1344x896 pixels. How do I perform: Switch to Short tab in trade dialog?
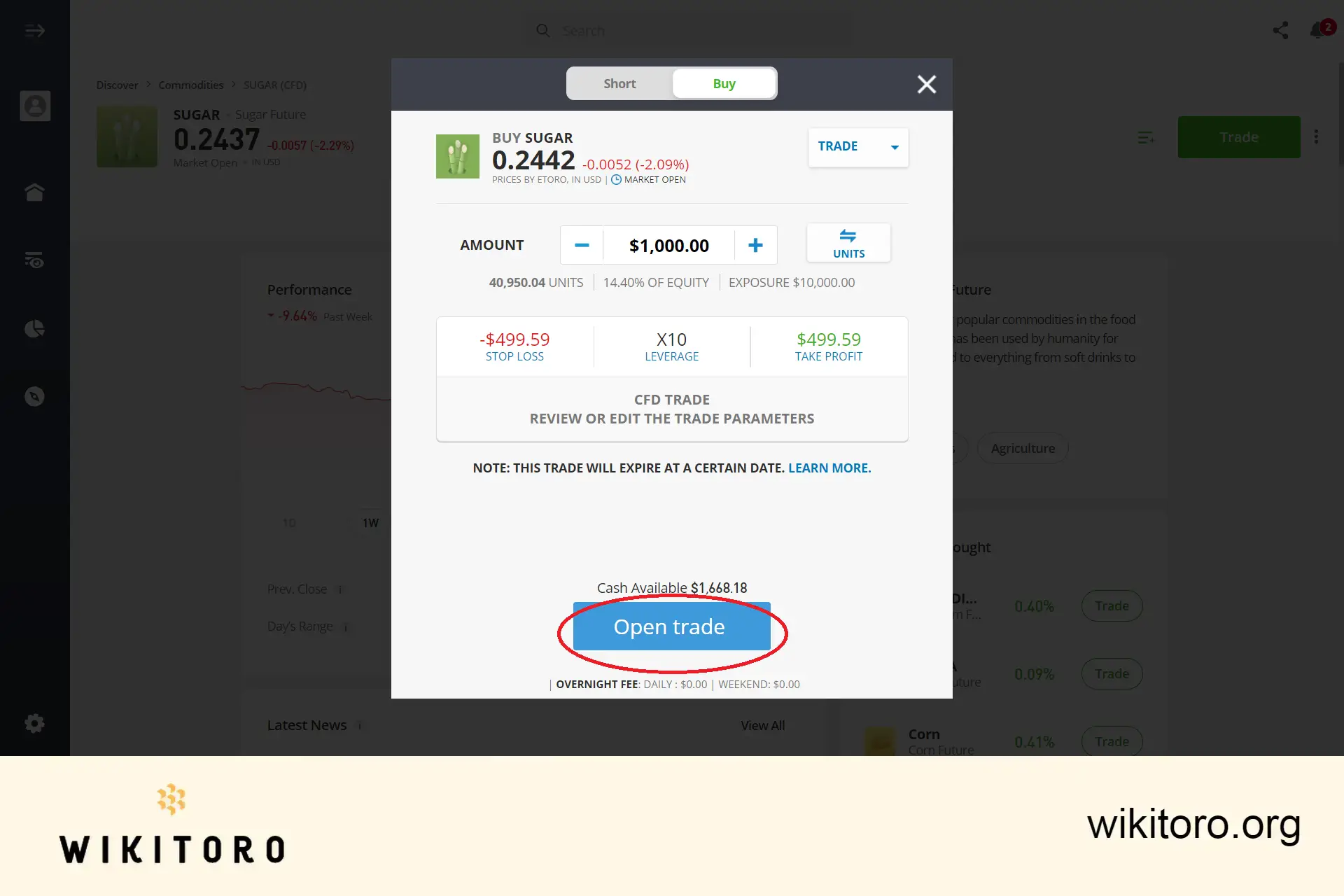coord(618,82)
